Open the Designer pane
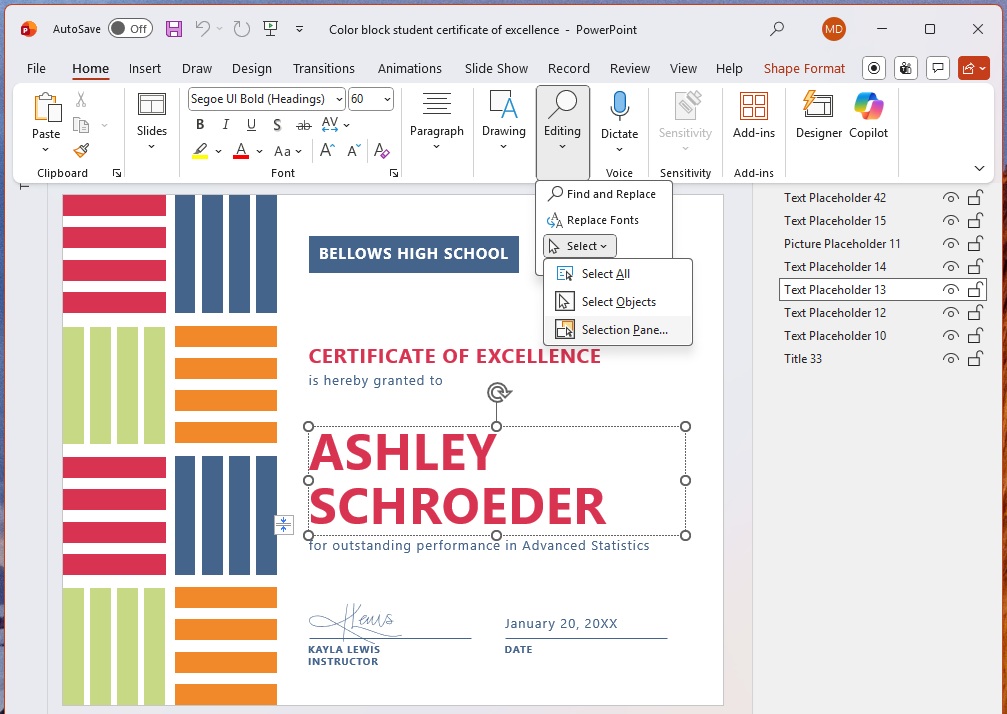 (819, 115)
